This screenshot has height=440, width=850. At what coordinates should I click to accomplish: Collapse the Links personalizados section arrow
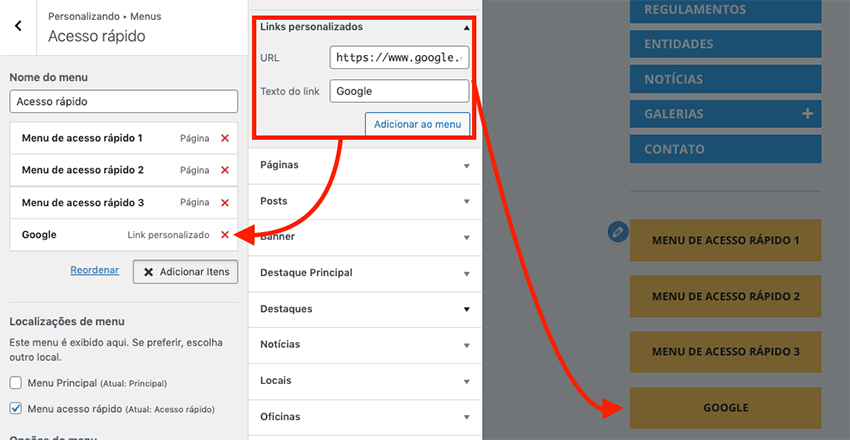465,27
